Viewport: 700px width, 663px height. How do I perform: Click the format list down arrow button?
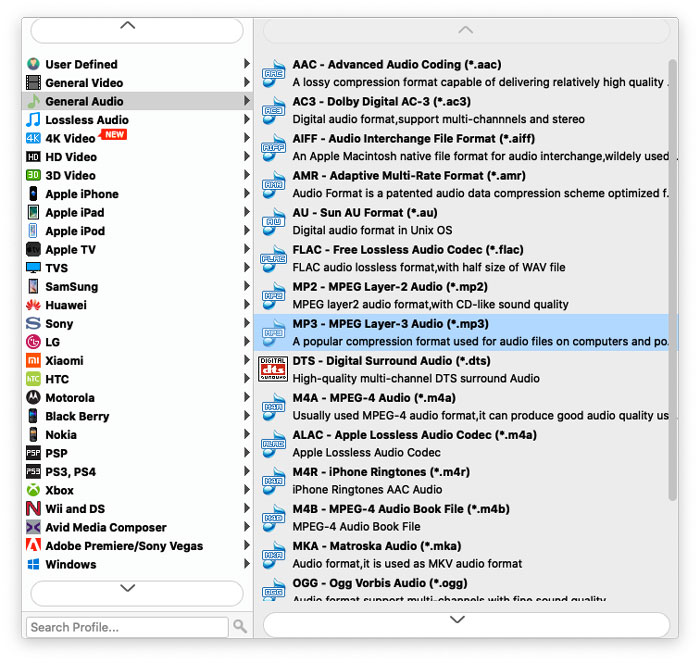click(467, 624)
